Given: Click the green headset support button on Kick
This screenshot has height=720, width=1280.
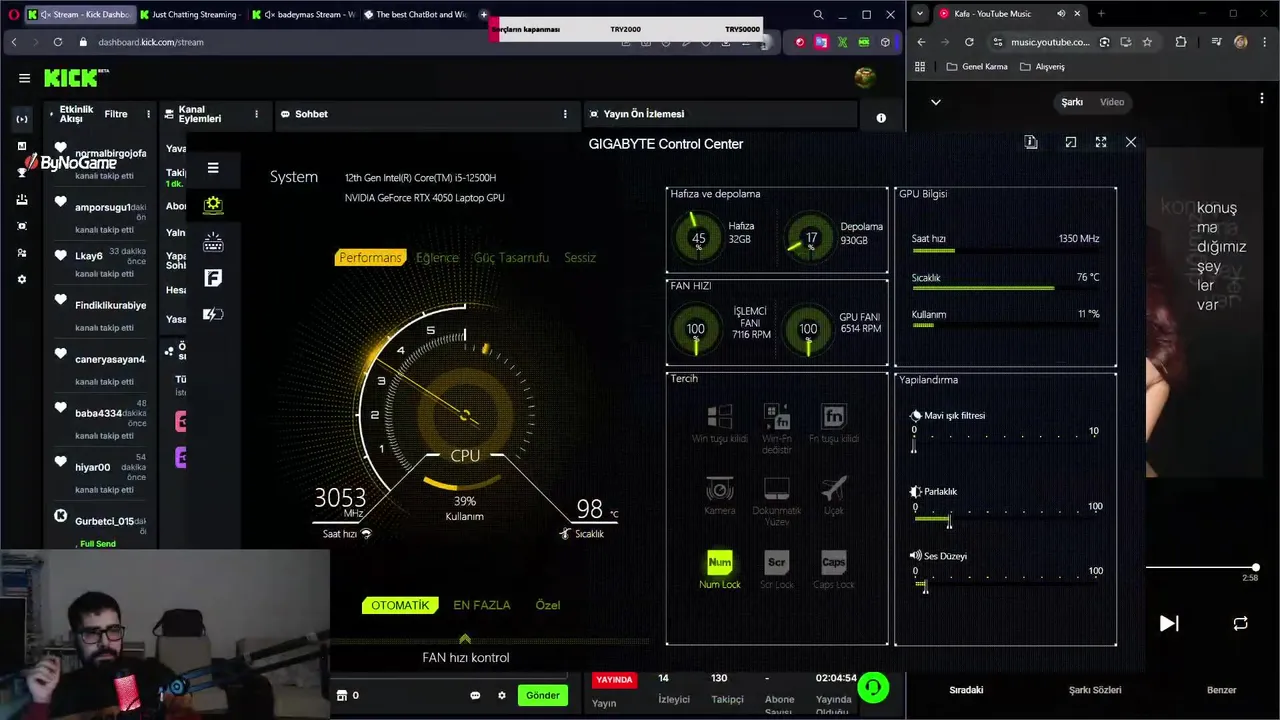Looking at the screenshot, I should (x=873, y=687).
